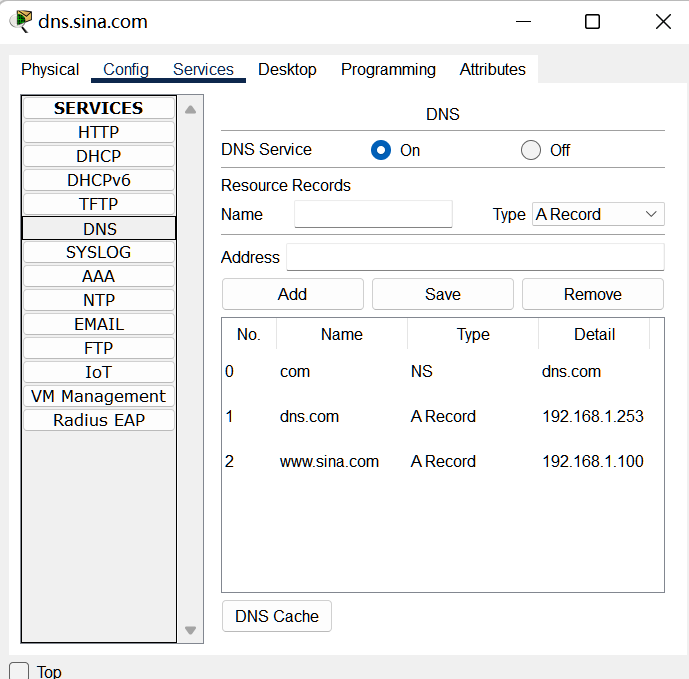
Task: Close the dns.sina.com window
Action: [663, 21]
